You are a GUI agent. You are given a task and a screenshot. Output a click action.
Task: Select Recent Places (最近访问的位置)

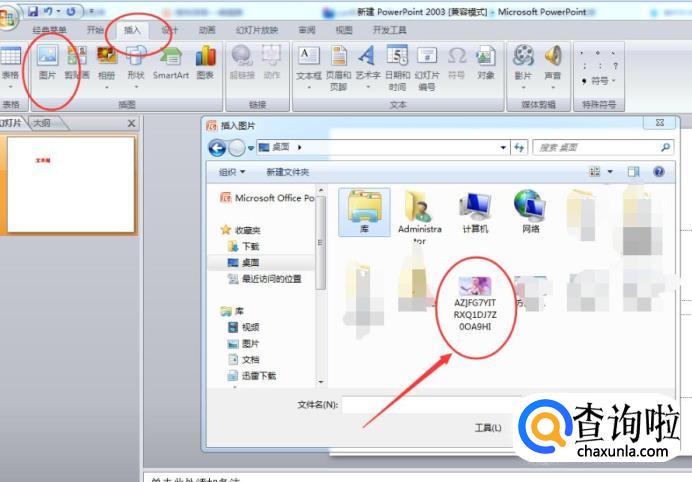pos(264,279)
